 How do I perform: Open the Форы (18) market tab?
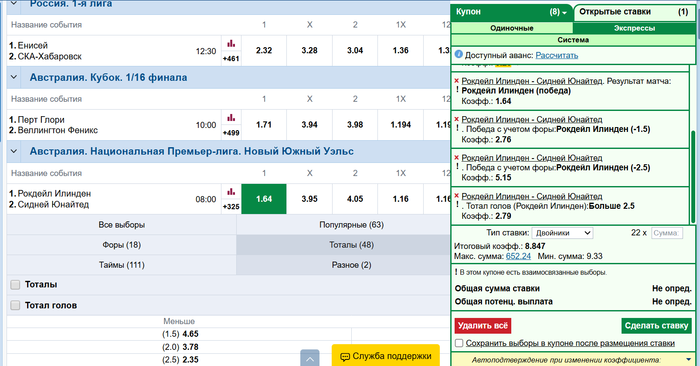[121, 245]
